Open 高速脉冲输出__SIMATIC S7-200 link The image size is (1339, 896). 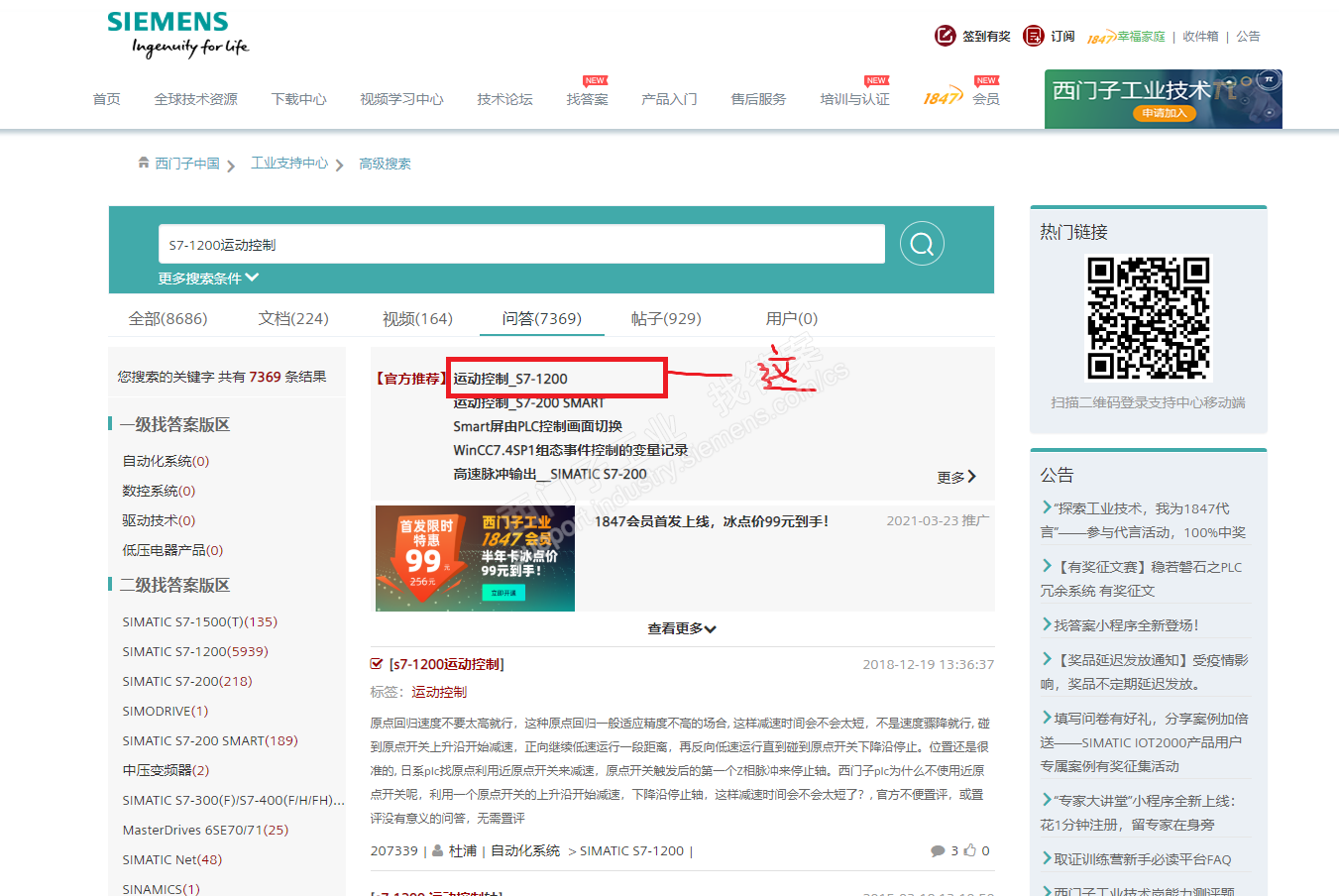point(550,474)
